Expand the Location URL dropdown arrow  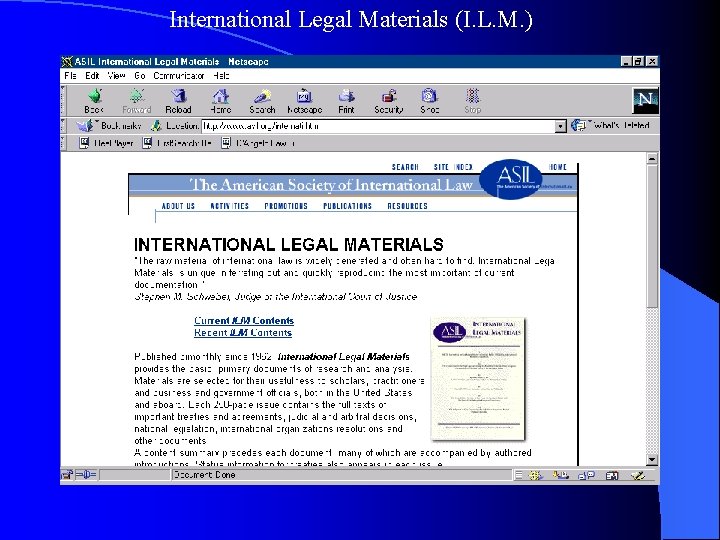[x=560, y=126]
